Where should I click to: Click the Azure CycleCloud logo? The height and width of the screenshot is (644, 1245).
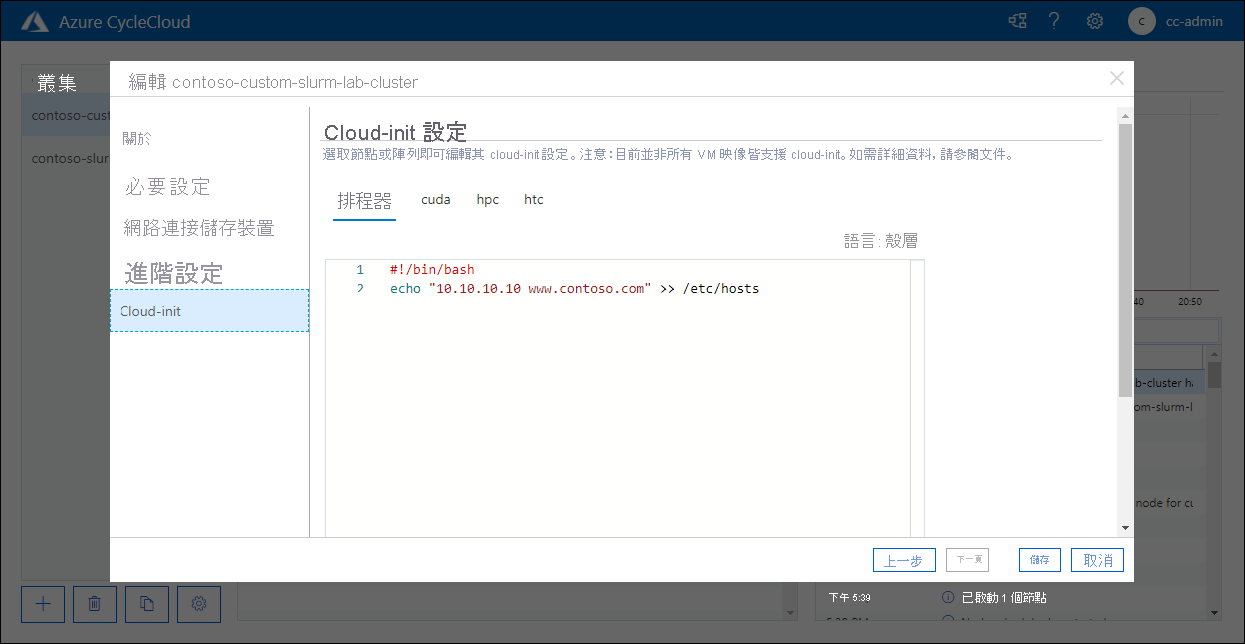pos(35,20)
